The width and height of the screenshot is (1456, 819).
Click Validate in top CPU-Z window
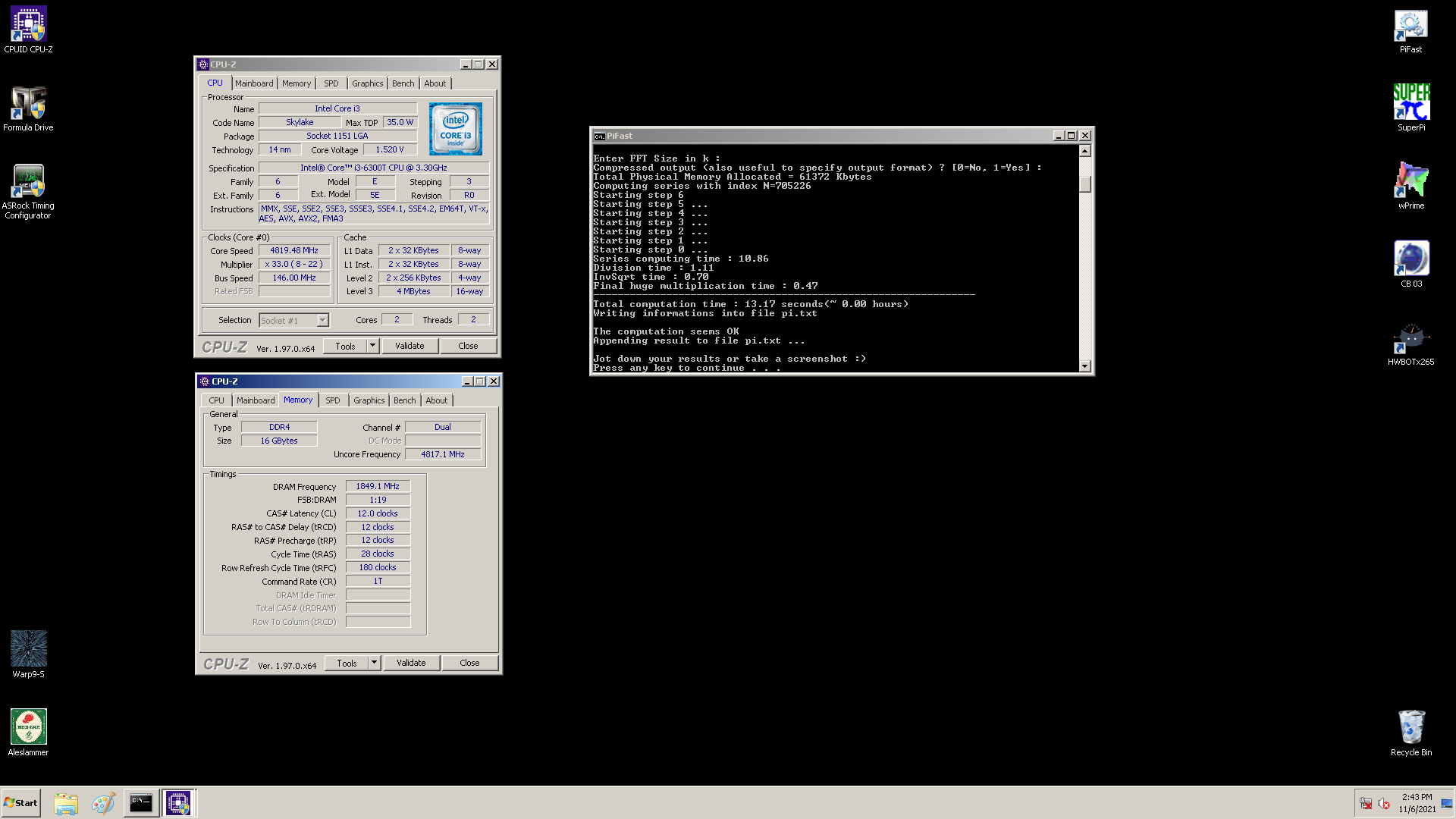pyautogui.click(x=409, y=346)
